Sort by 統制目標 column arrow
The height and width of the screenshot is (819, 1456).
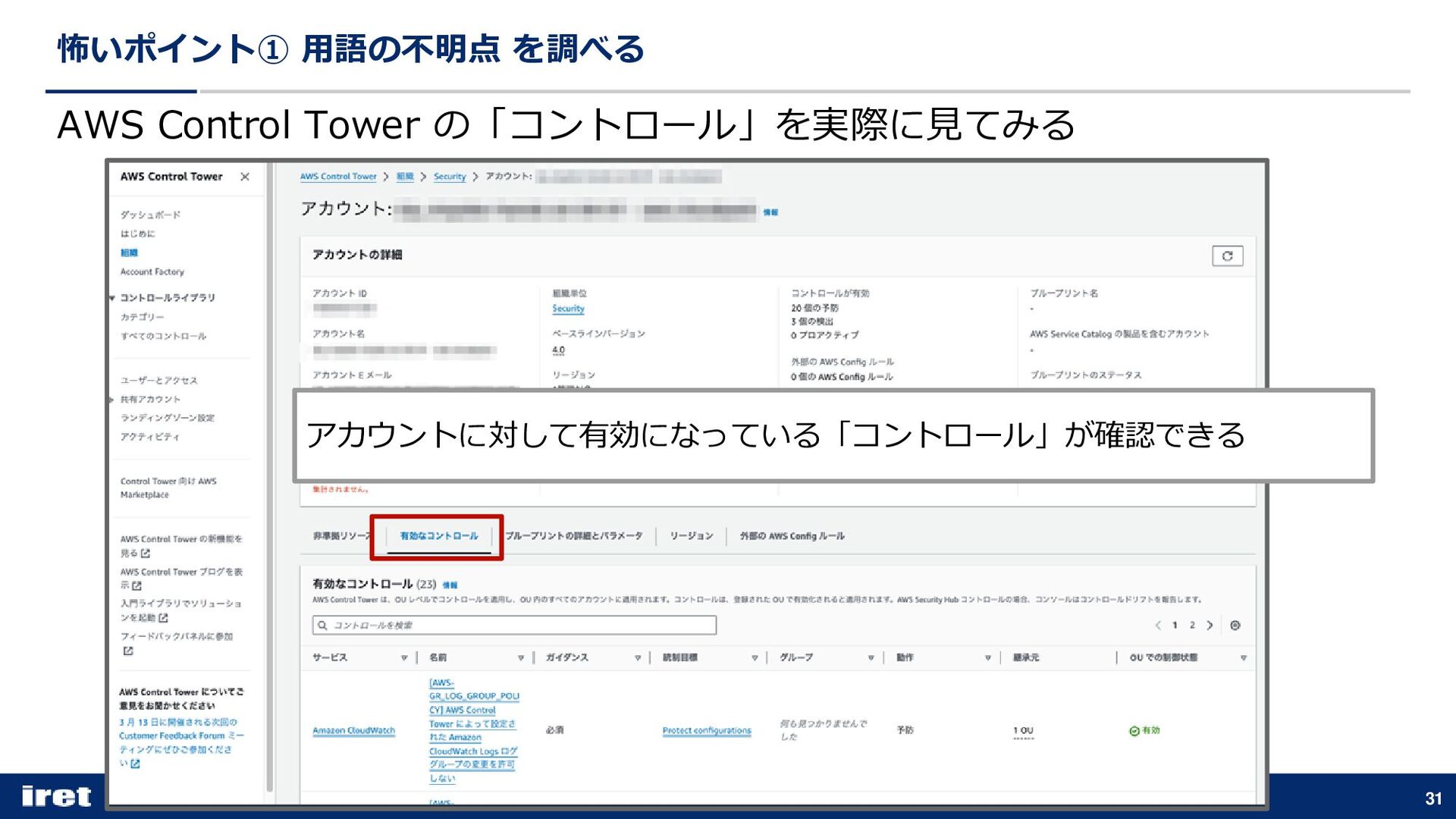pyautogui.click(x=755, y=658)
